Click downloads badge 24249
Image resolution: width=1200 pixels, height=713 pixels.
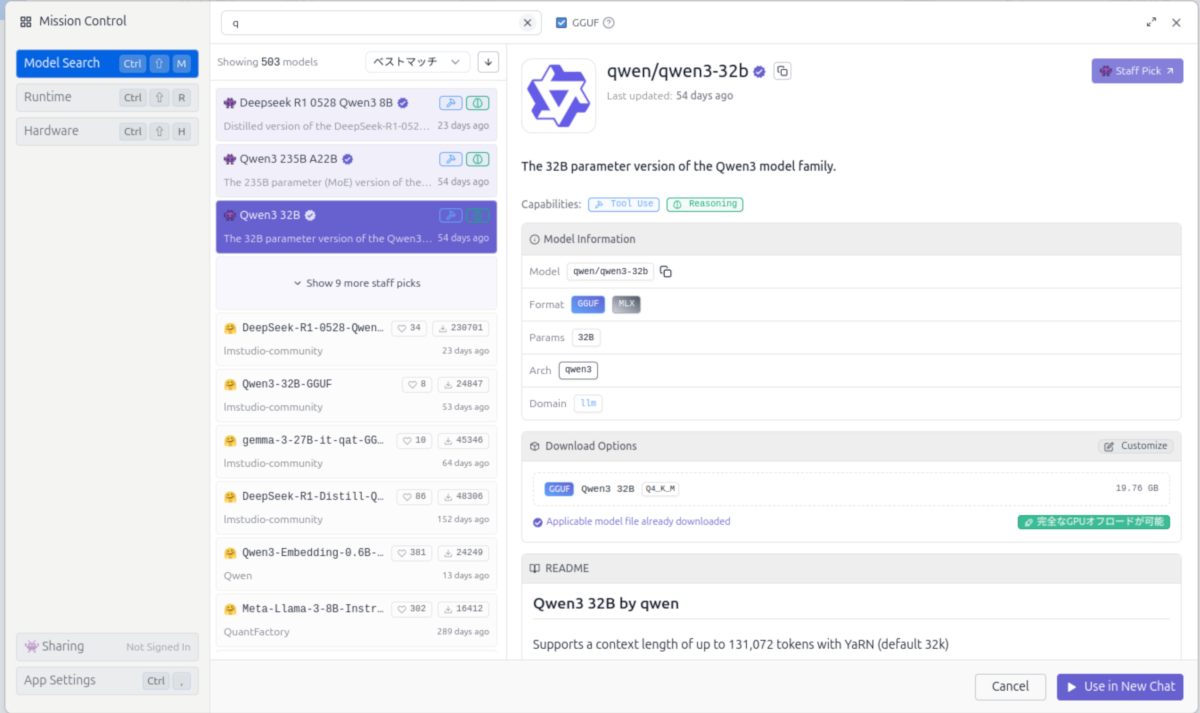coord(463,552)
